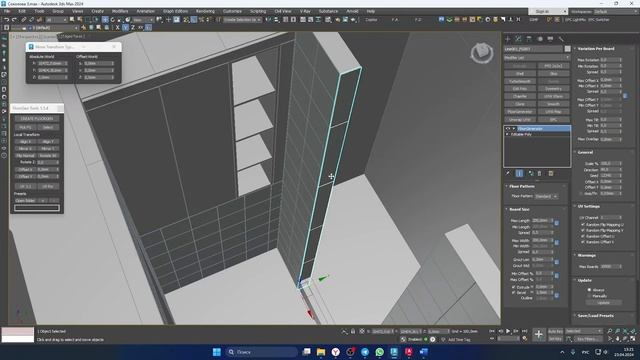Click the Undo arrow in main toolbar
The width and height of the screenshot is (640, 360).
coord(7,20)
